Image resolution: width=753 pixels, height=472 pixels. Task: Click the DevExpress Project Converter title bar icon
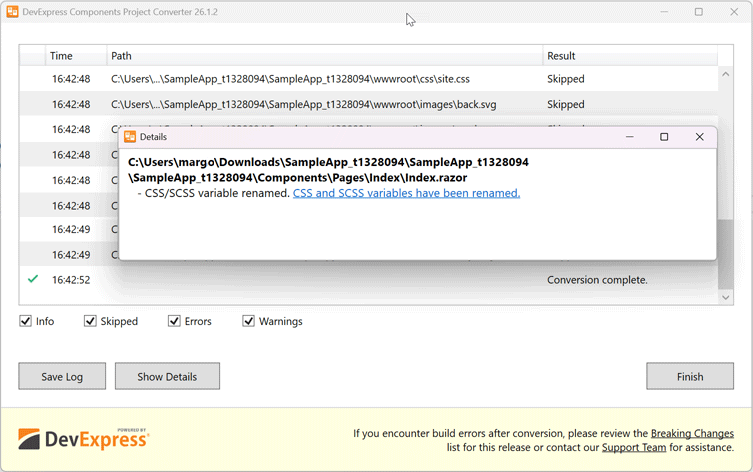(12, 12)
